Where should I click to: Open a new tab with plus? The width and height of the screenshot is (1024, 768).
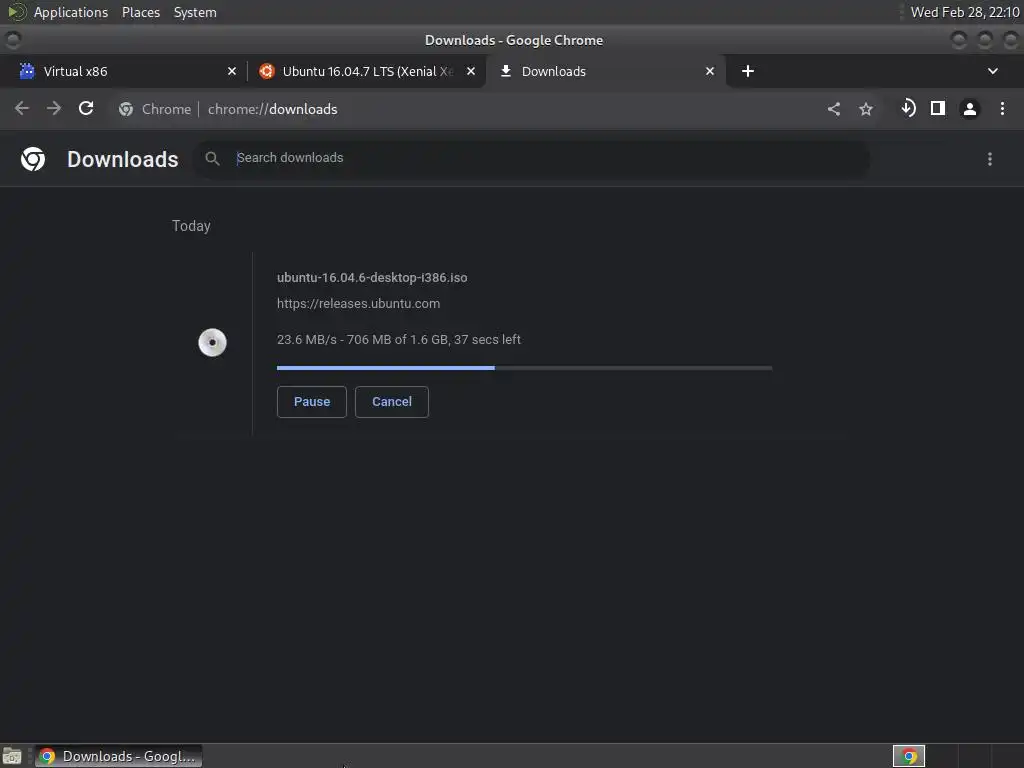tap(748, 71)
